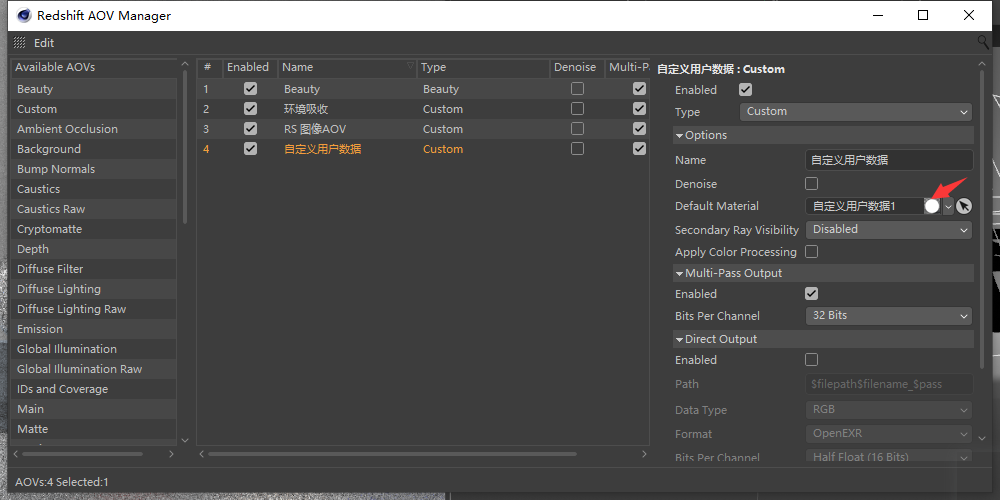Viewport: 1000px width, 500px height.
Task: Click the Default Material name field
Action: 865,207
